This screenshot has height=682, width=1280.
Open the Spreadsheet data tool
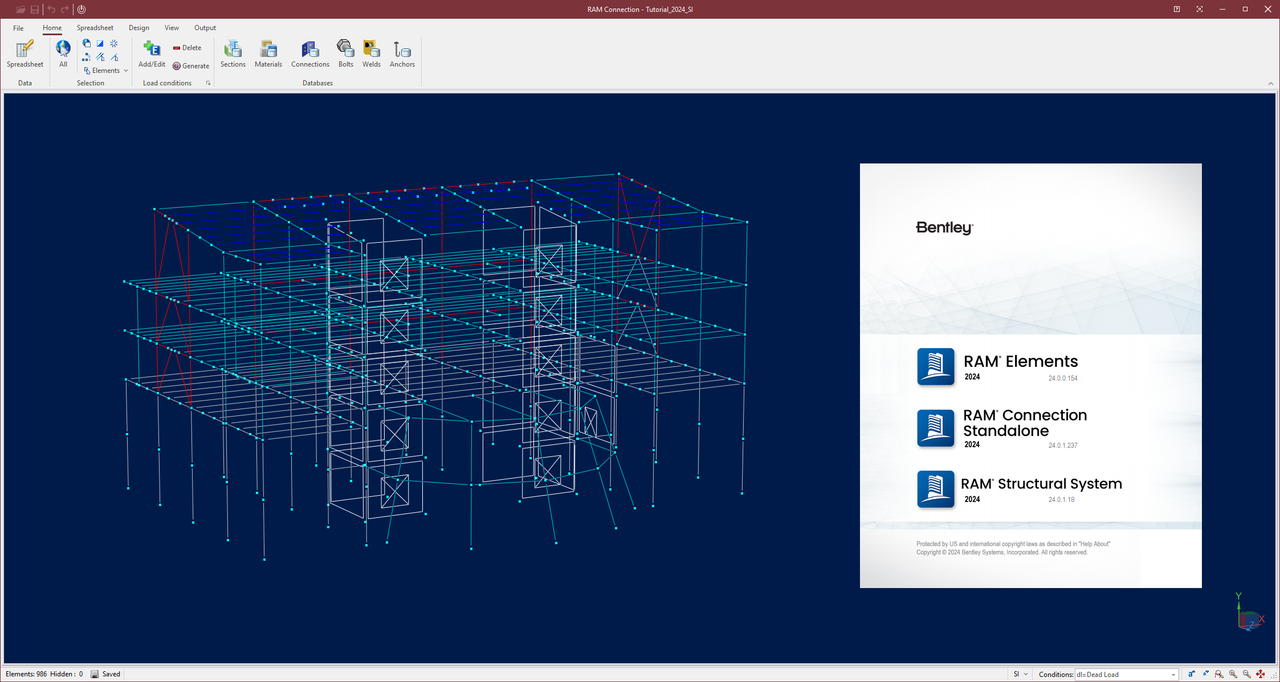click(25, 54)
